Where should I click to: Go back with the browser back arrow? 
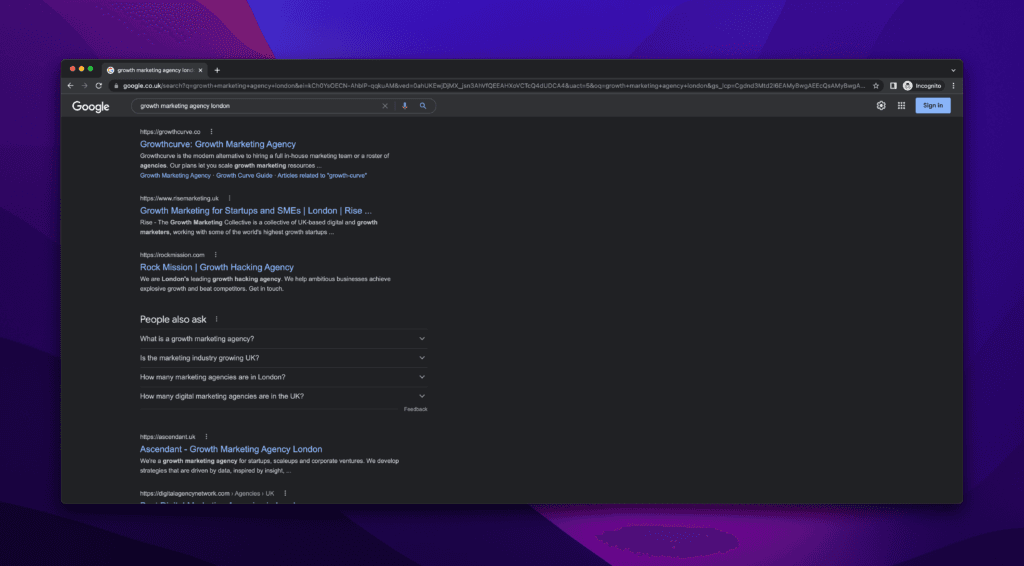pos(71,86)
